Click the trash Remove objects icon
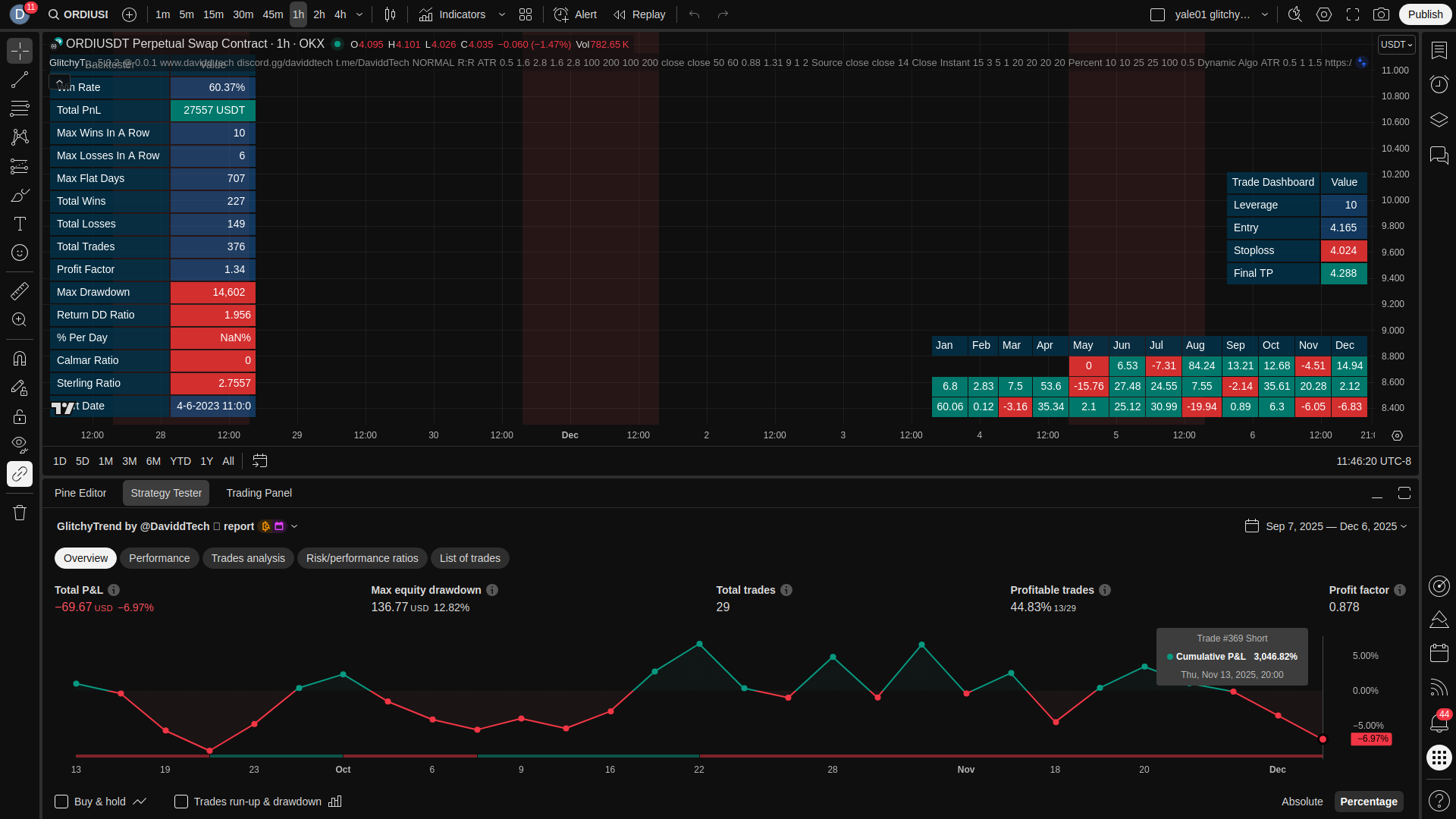 [x=20, y=513]
